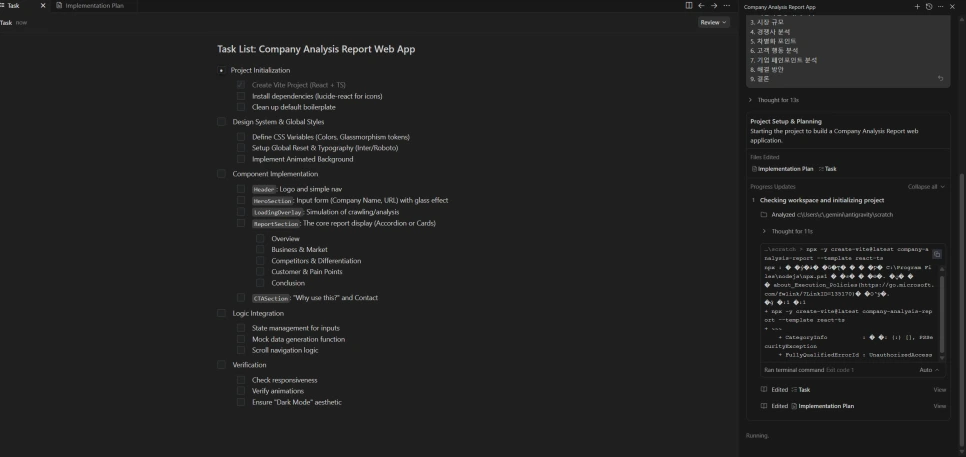The image size is (966, 457).
Task: Tick the Clean up default boilerplate checkbox
Action: (x=241, y=107)
